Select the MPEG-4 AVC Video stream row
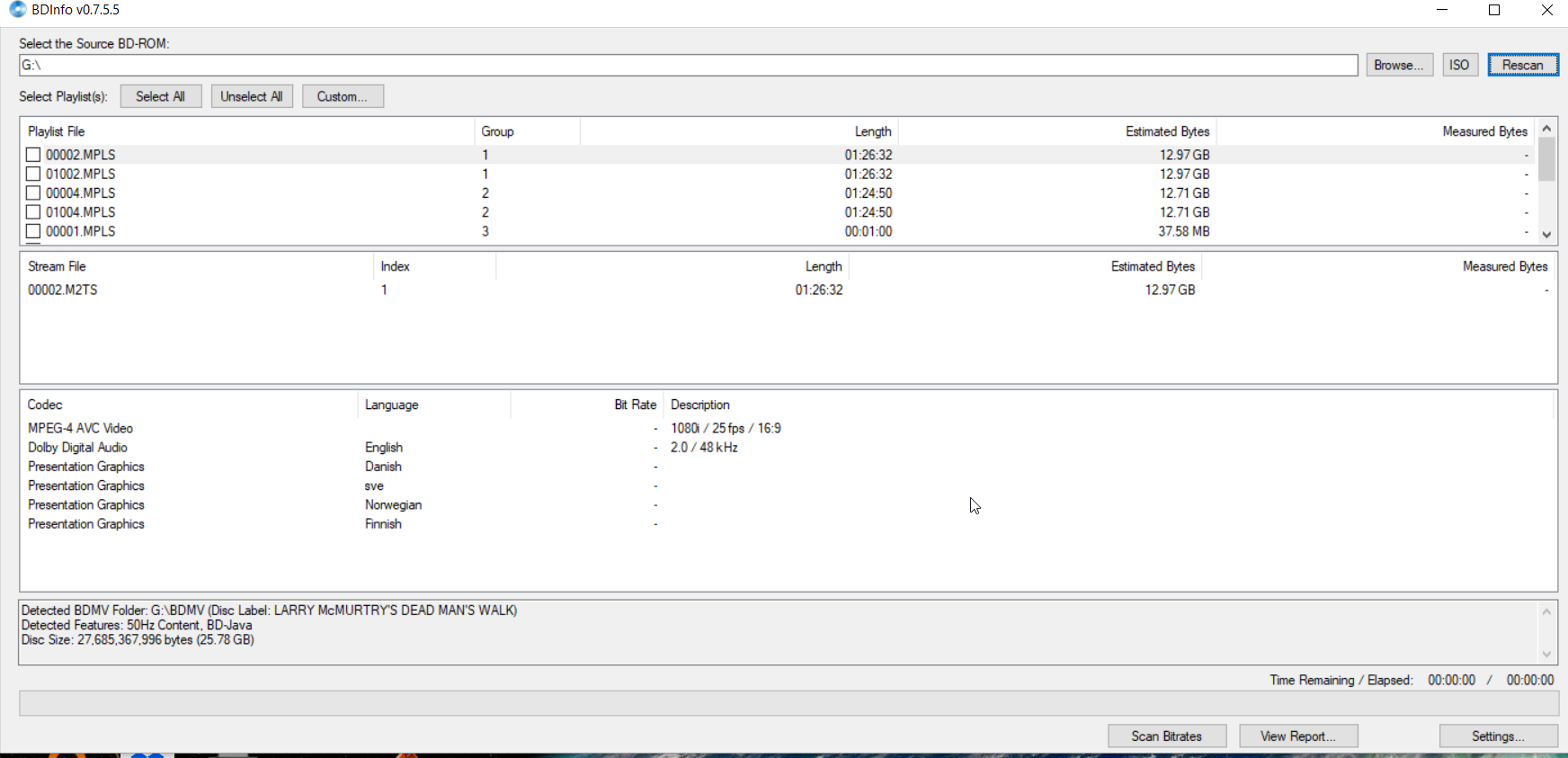 click(788, 428)
